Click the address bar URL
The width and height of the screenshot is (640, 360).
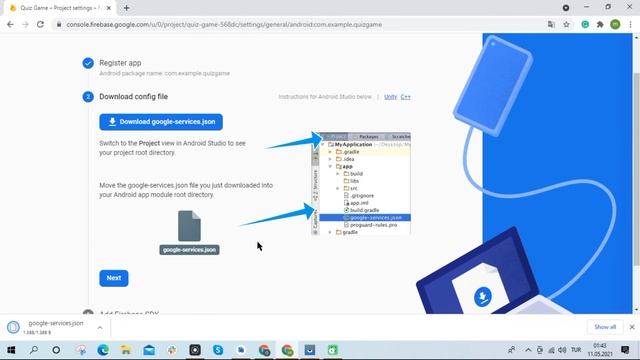(x=224, y=24)
